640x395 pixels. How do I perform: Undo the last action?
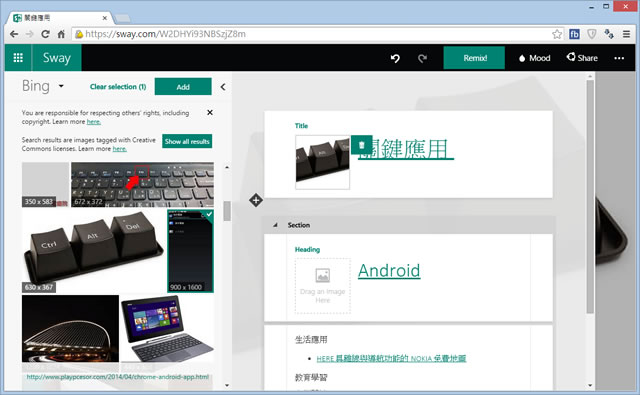[395, 58]
